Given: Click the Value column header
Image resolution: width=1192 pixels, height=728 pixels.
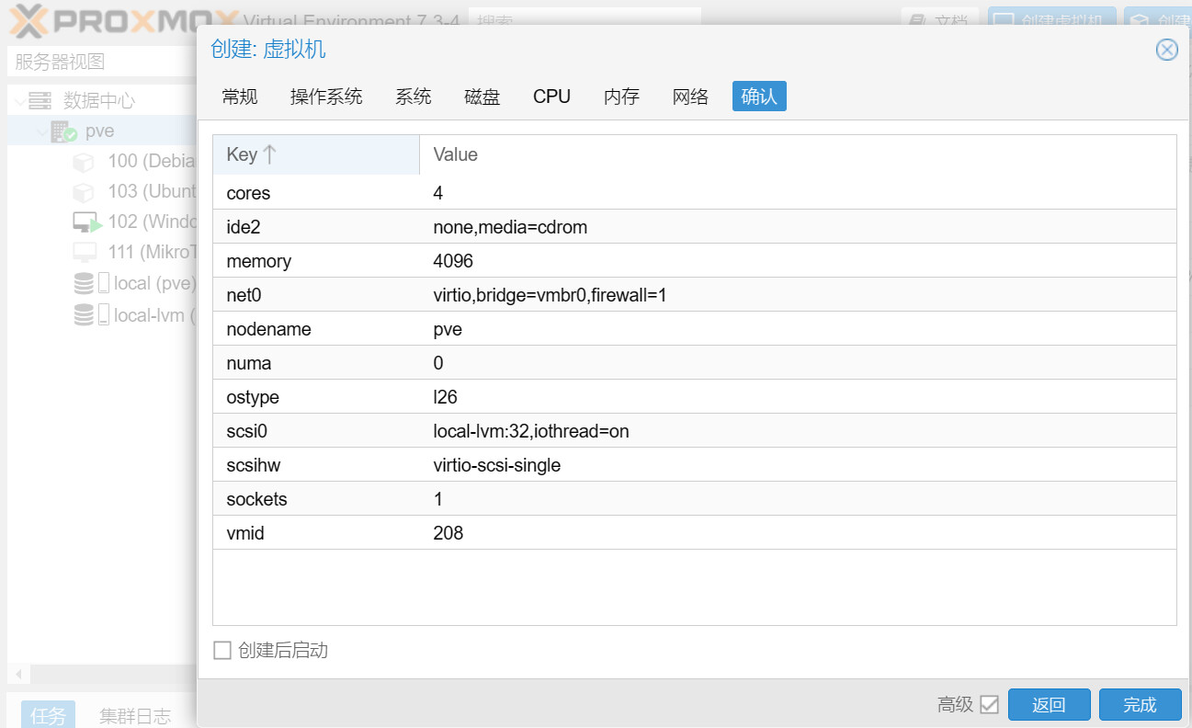Looking at the screenshot, I should click(797, 155).
